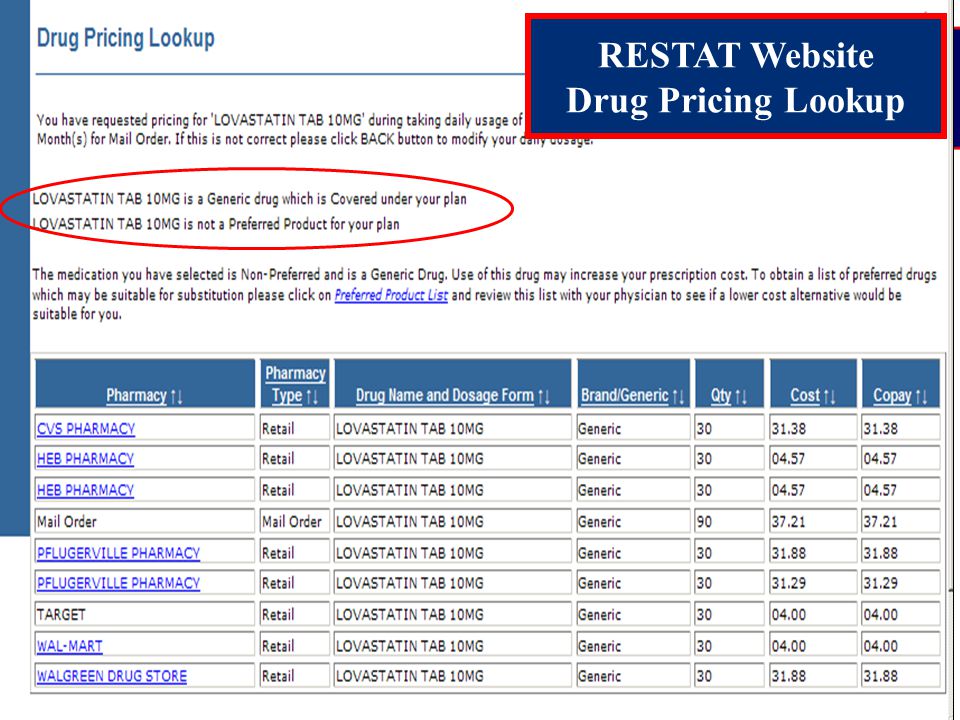This screenshot has height=720, width=960.
Task: Click the Pharmacy Type column header text
Action: pyautogui.click(x=295, y=384)
